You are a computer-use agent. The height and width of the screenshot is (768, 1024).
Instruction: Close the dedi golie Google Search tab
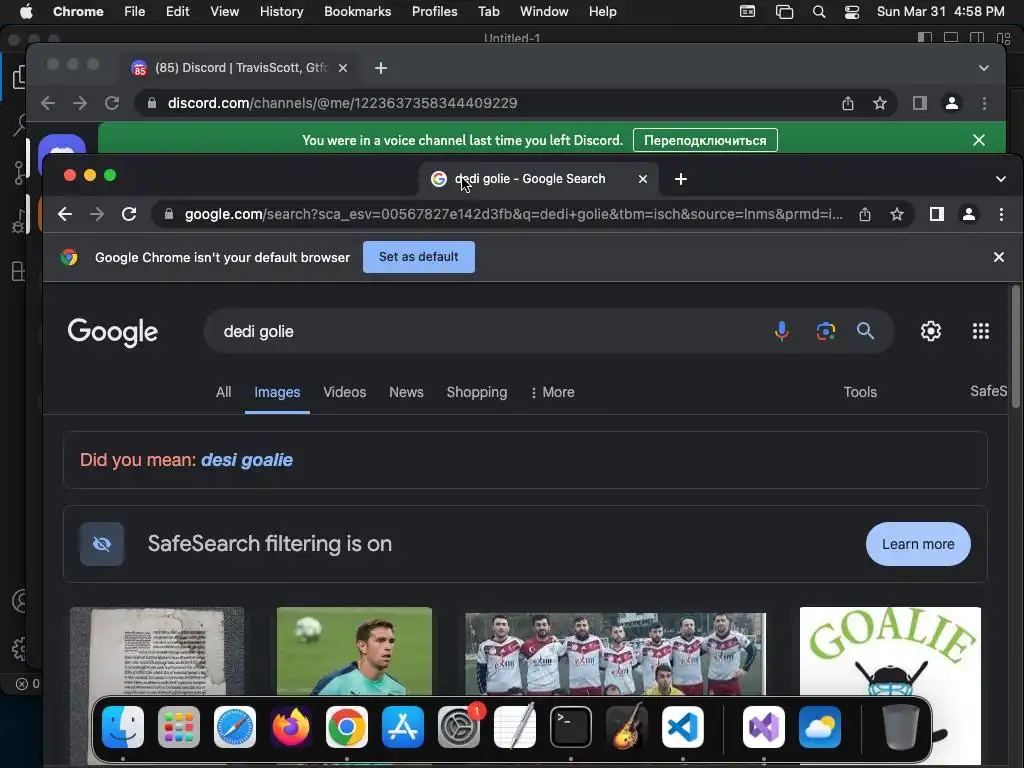643,179
